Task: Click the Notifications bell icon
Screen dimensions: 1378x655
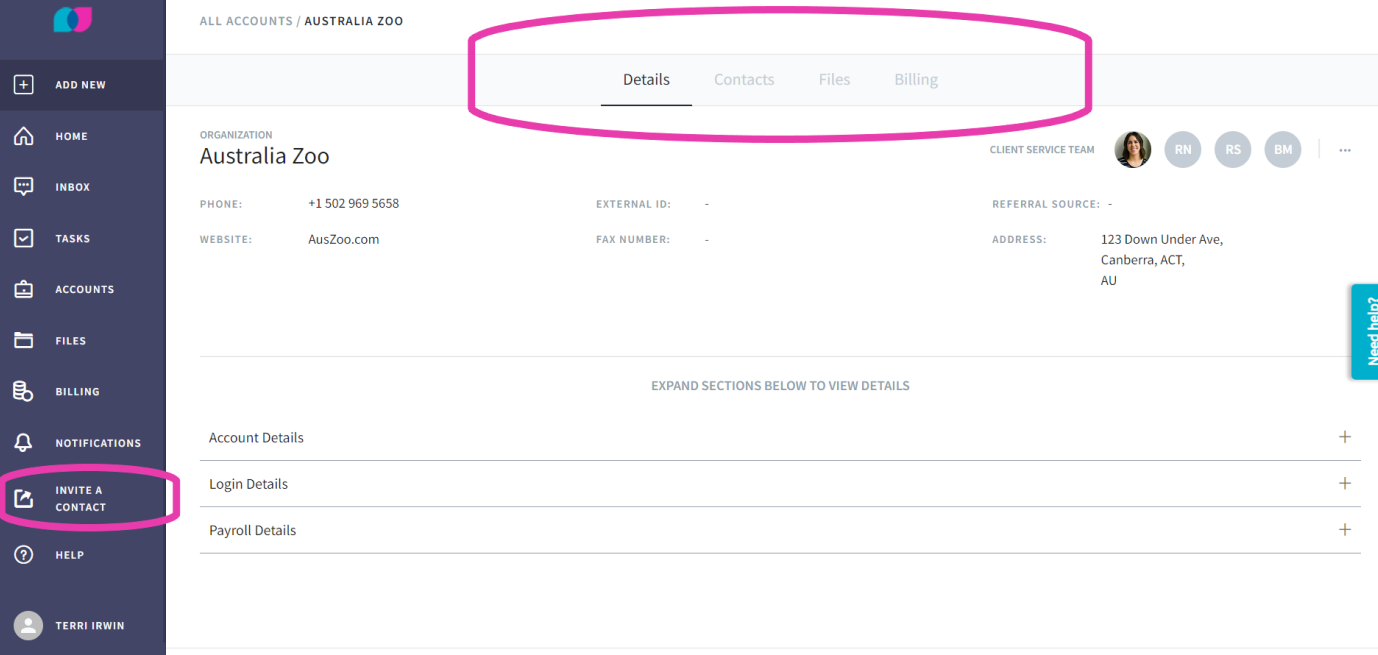Action: click(x=23, y=442)
